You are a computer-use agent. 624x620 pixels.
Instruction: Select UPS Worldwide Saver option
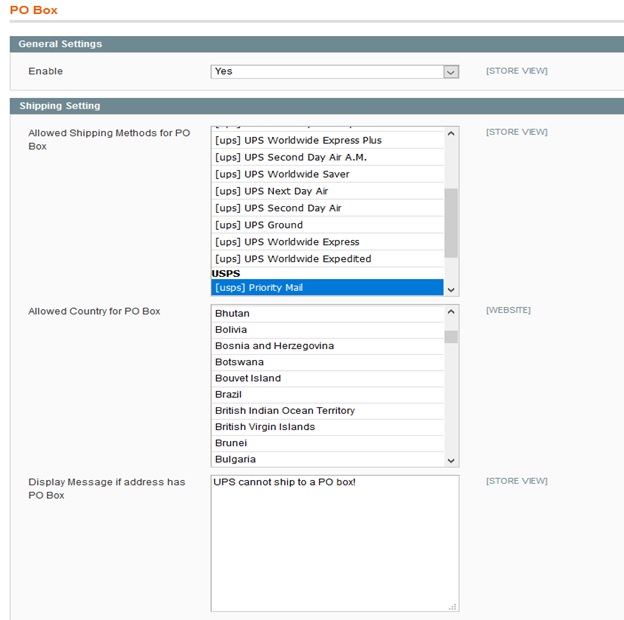pos(328,174)
